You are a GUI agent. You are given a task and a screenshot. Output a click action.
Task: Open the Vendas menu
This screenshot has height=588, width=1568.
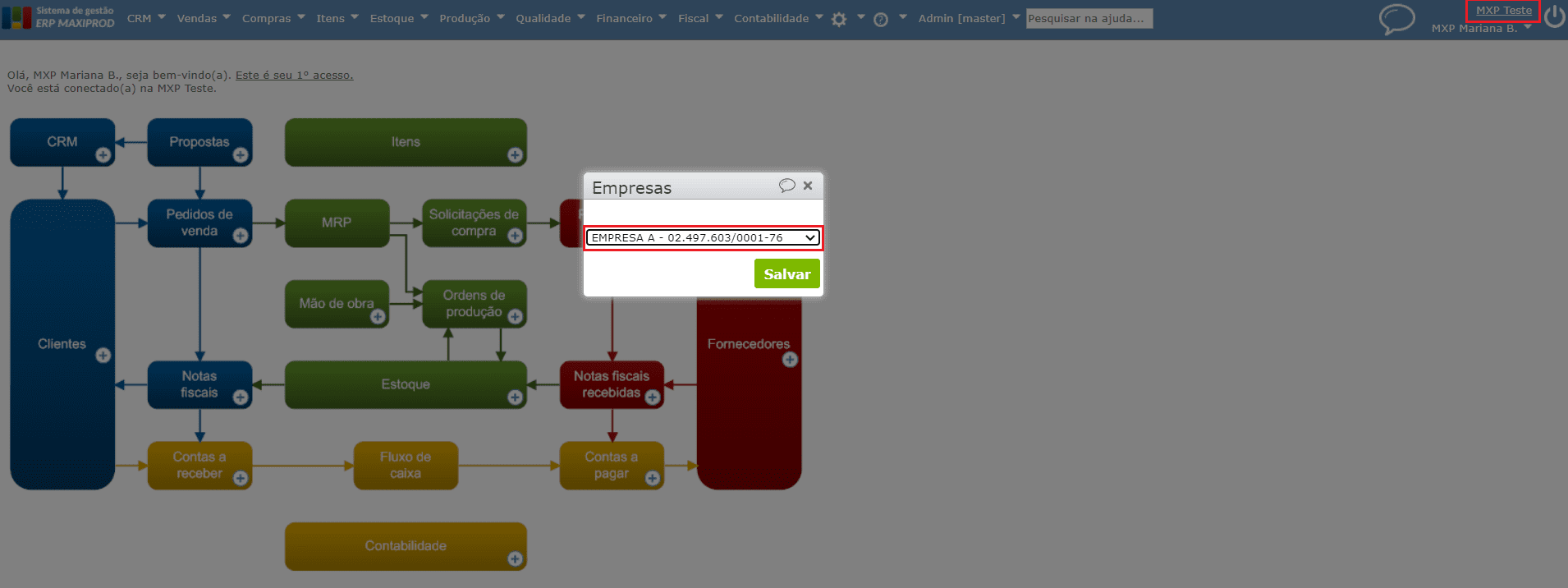(x=204, y=18)
